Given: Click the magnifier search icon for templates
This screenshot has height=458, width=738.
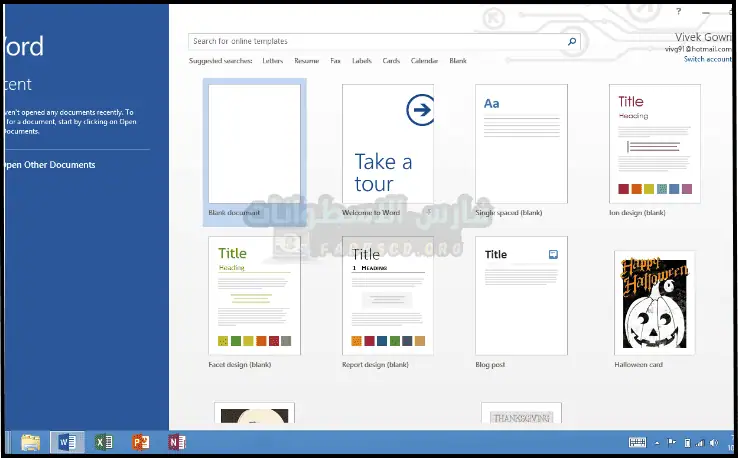Looking at the screenshot, I should 571,42.
